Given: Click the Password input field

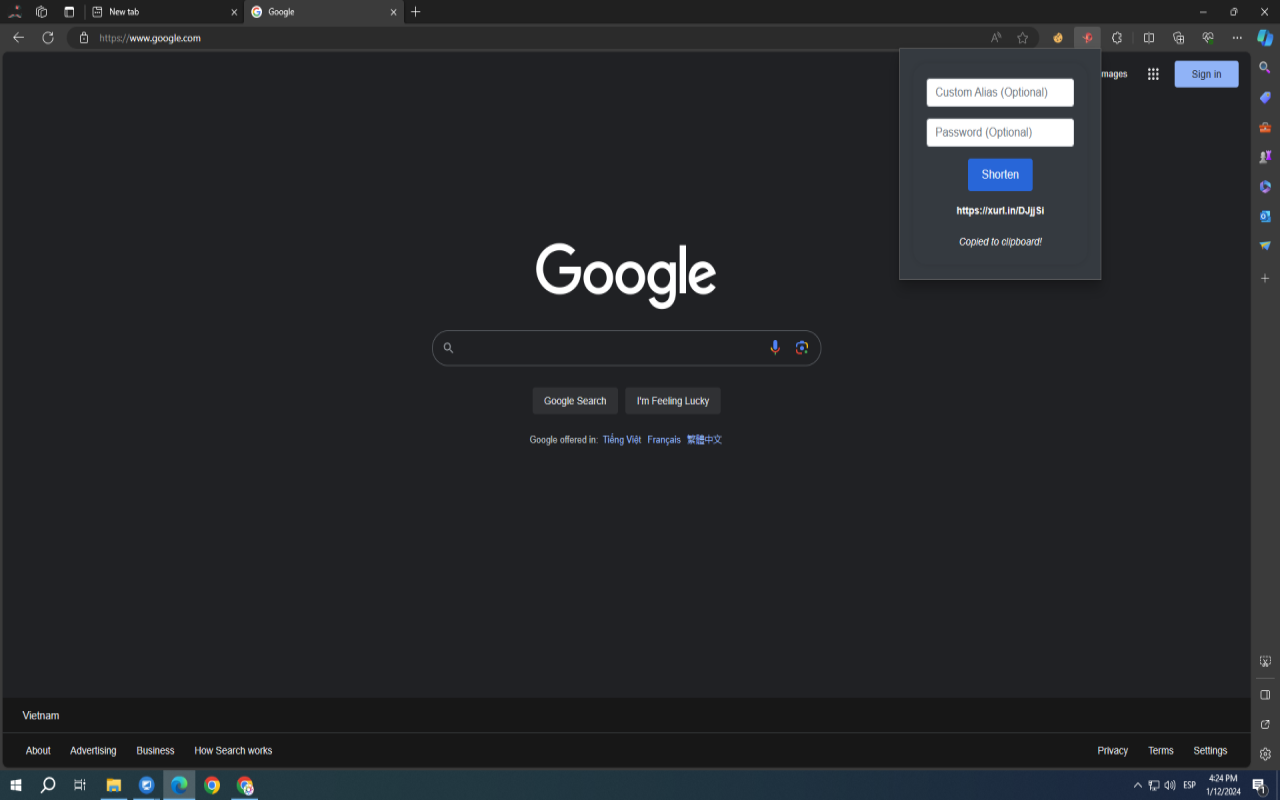Looking at the screenshot, I should point(1000,132).
